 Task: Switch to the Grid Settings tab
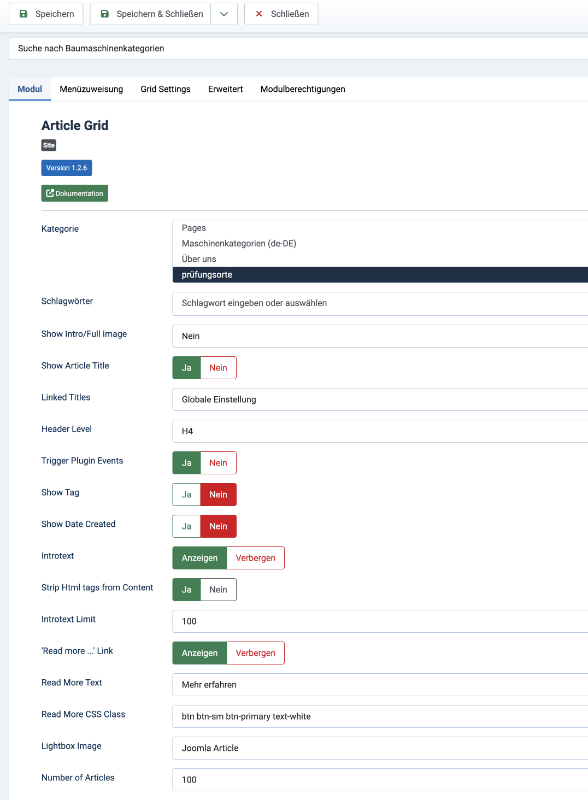pyautogui.click(x=165, y=89)
